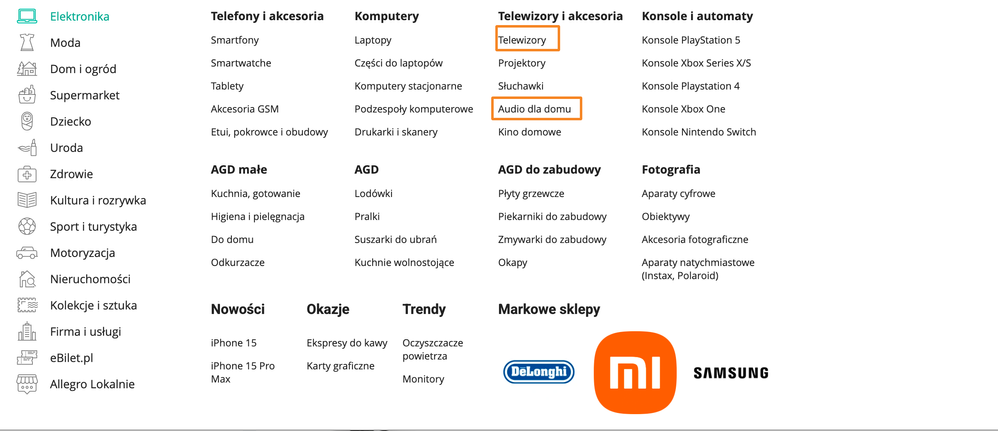Image resolution: width=998 pixels, height=431 pixels.
Task: Select Elektronika in the category sidebar
Action: click(x=80, y=17)
